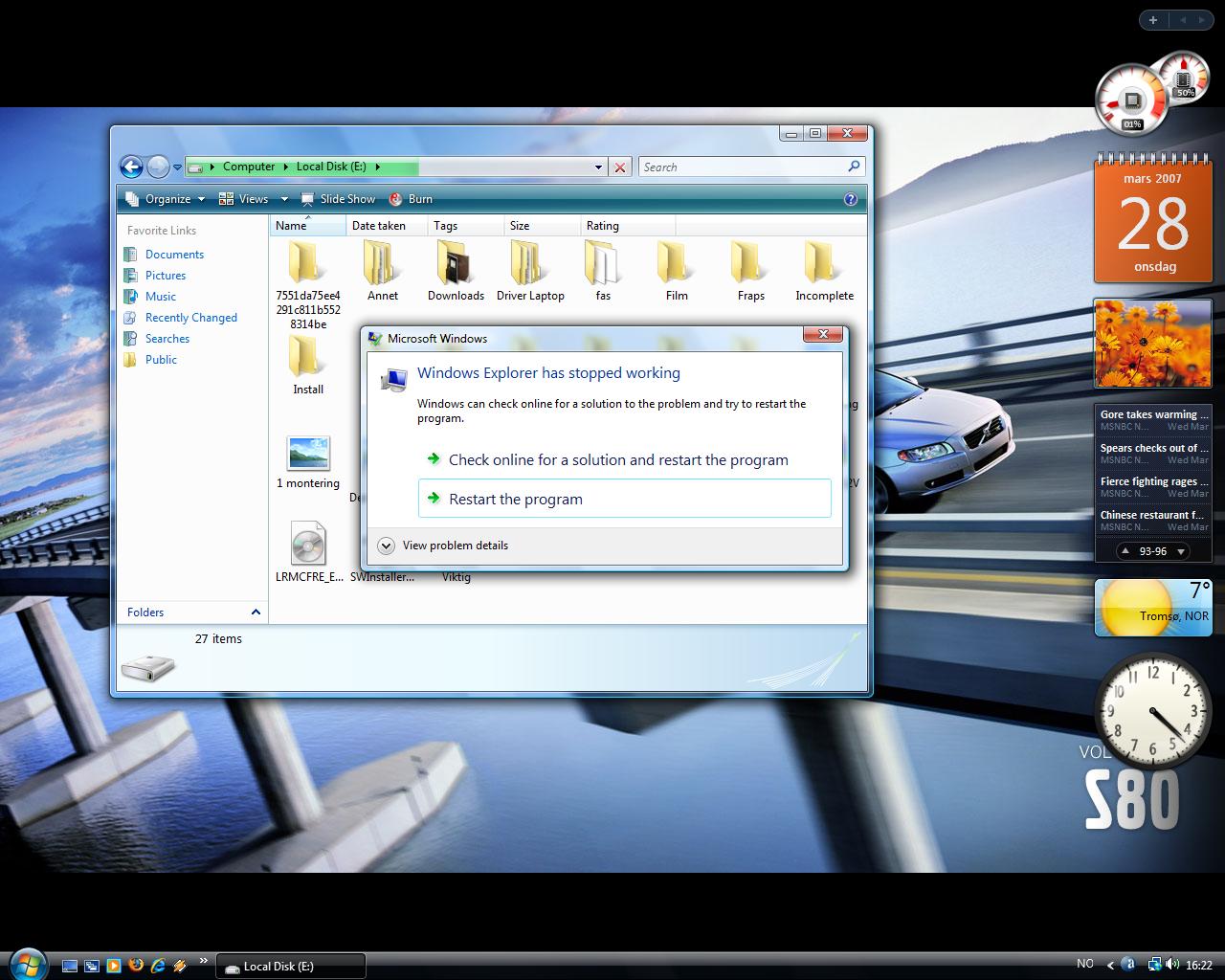Click the sidebar next page arrow

click(1203, 19)
